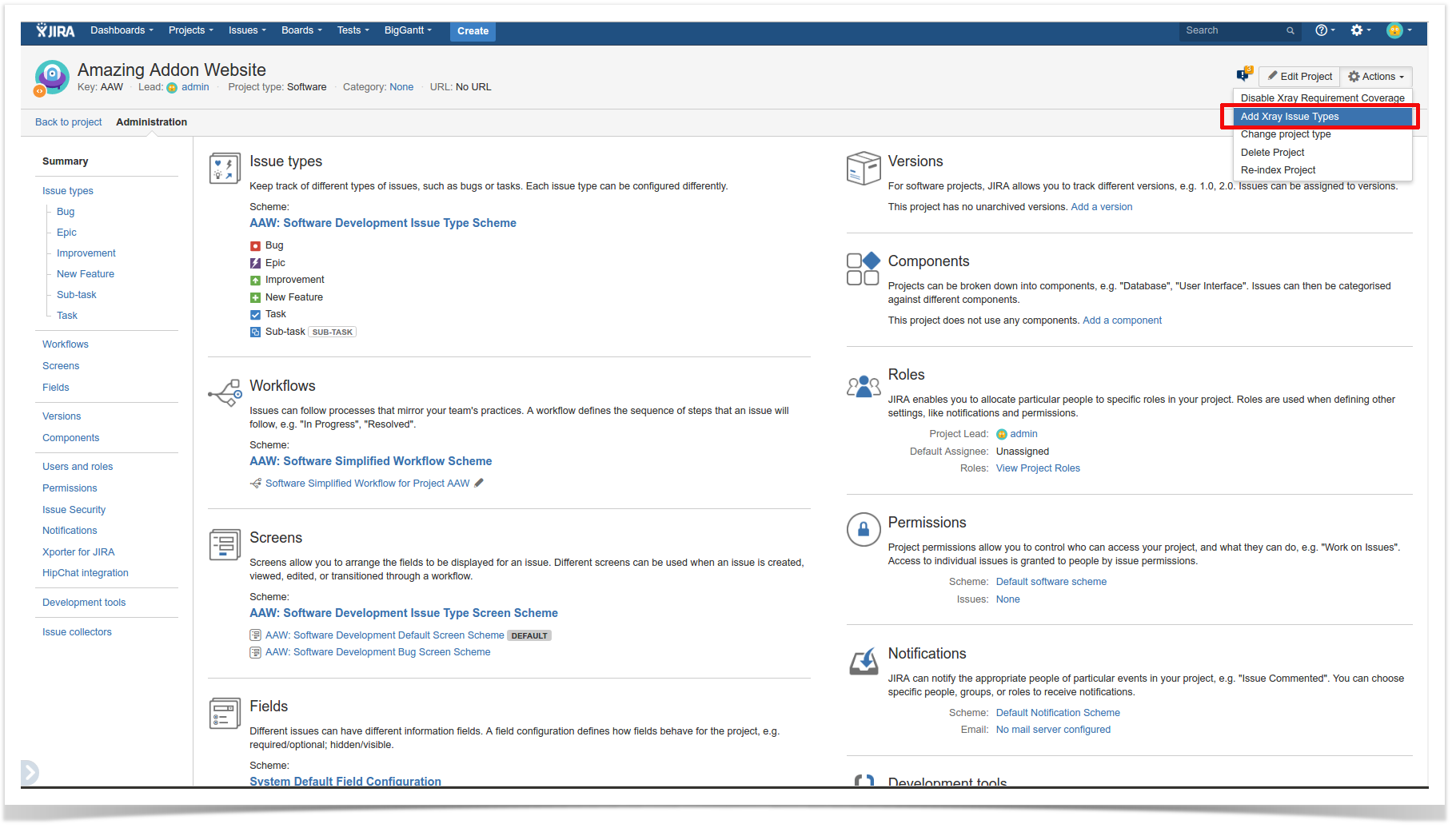Go Back to project
The height and width of the screenshot is (828, 1456).
pyautogui.click(x=68, y=122)
